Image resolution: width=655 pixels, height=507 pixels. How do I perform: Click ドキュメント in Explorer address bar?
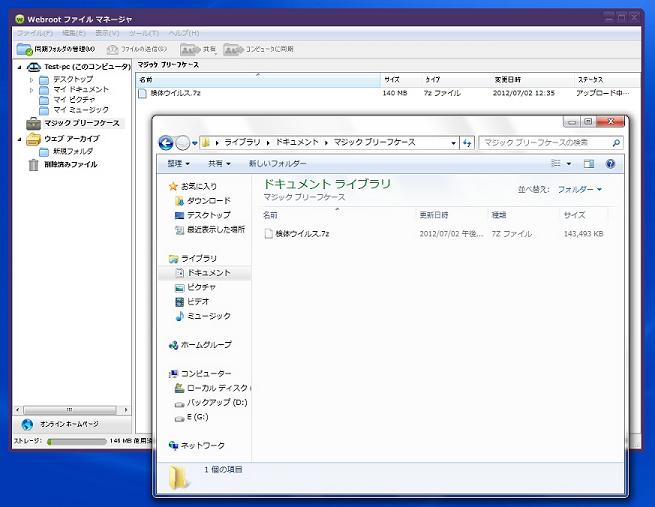coord(297,142)
